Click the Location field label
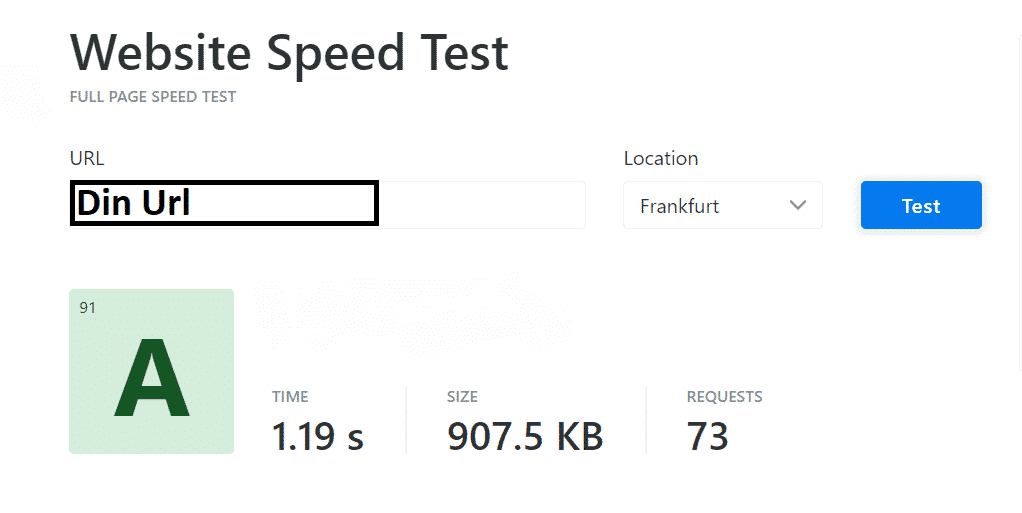The height and width of the screenshot is (513, 1022). [660, 158]
